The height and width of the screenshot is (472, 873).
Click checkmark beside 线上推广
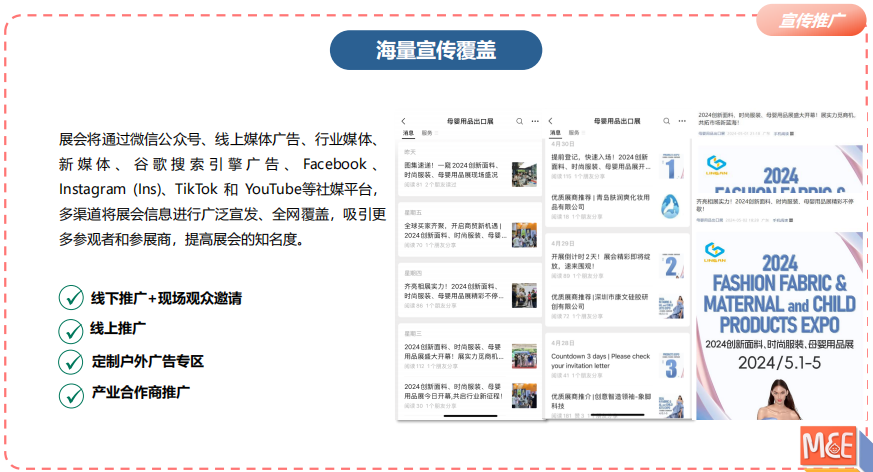tap(71, 329)
